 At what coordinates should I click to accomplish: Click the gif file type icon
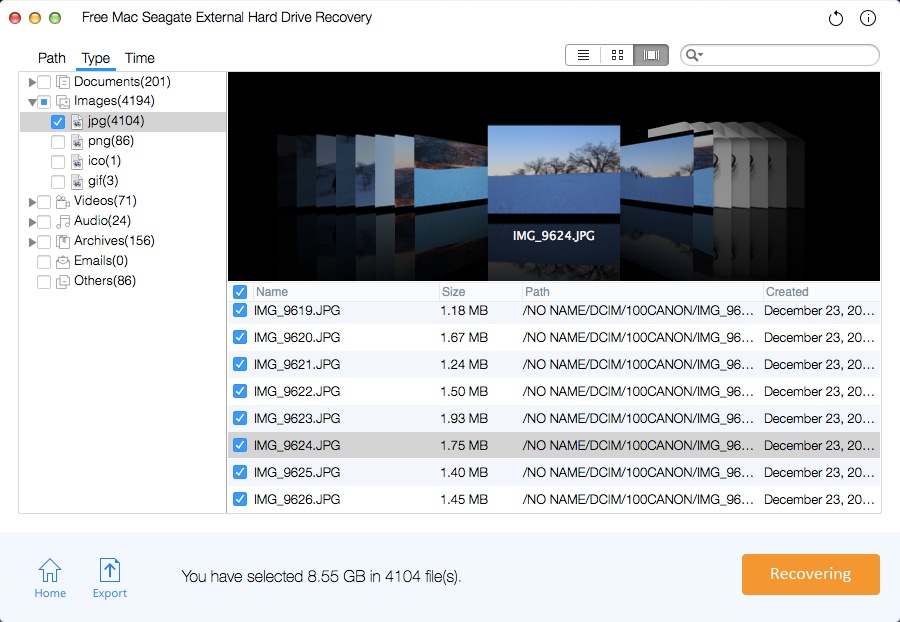click(77, 182)
